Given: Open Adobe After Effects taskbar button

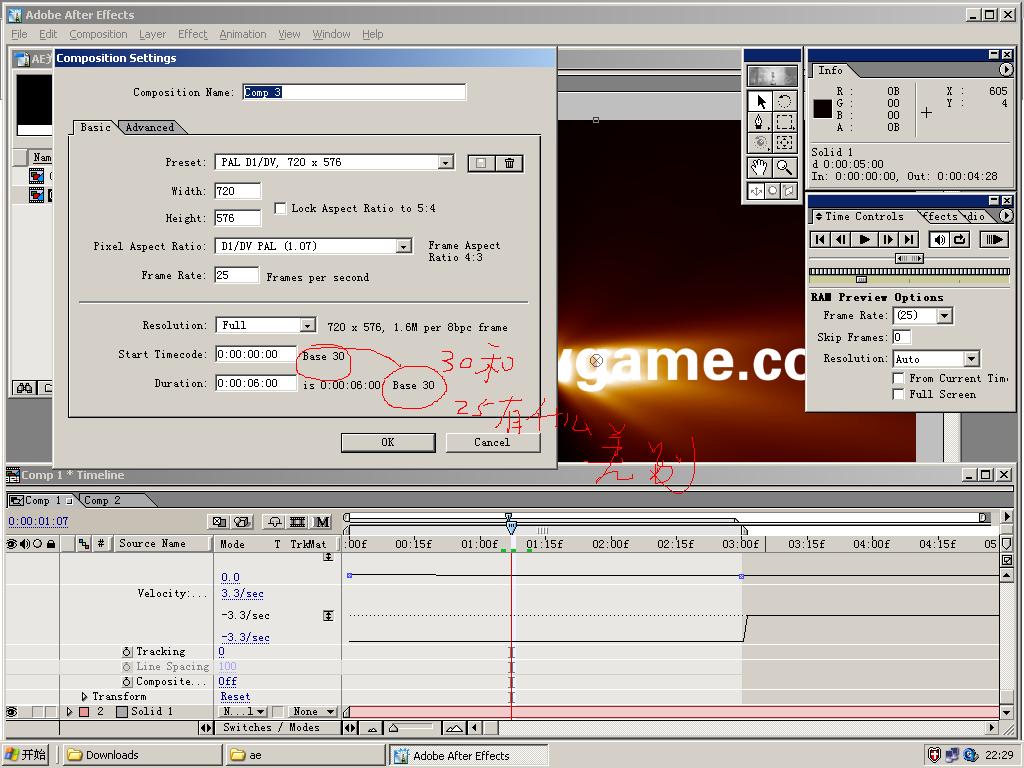Looking at the screenshot, I should coord(468,755).
